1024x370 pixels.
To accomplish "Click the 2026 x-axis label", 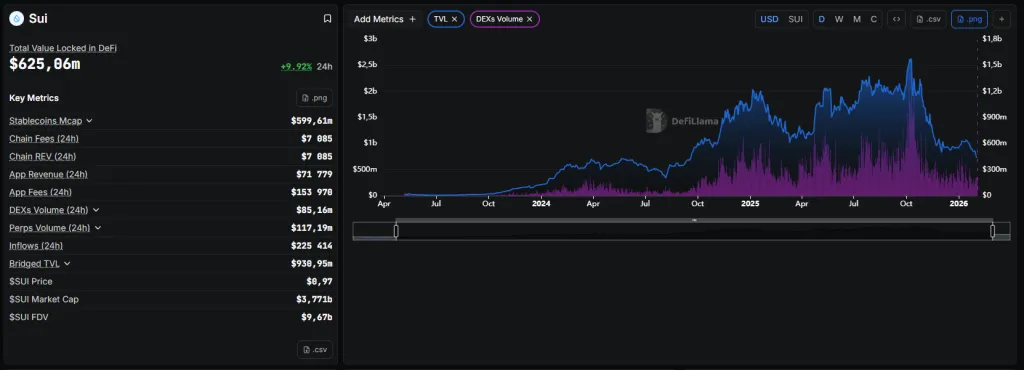I will pyautogui.click(x=959, y=204).
